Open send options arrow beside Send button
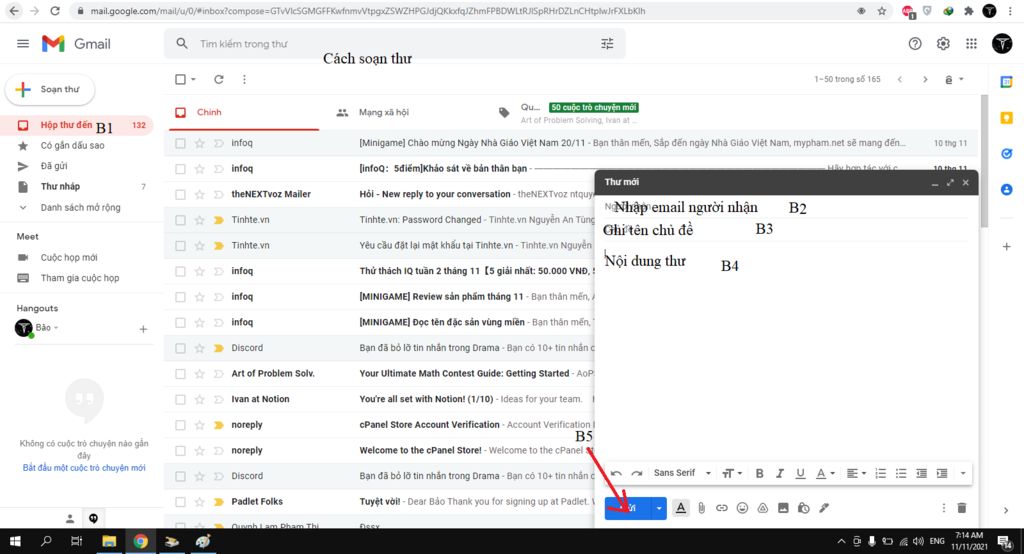Screen dimensions: 1024x554 pos(658,508)
